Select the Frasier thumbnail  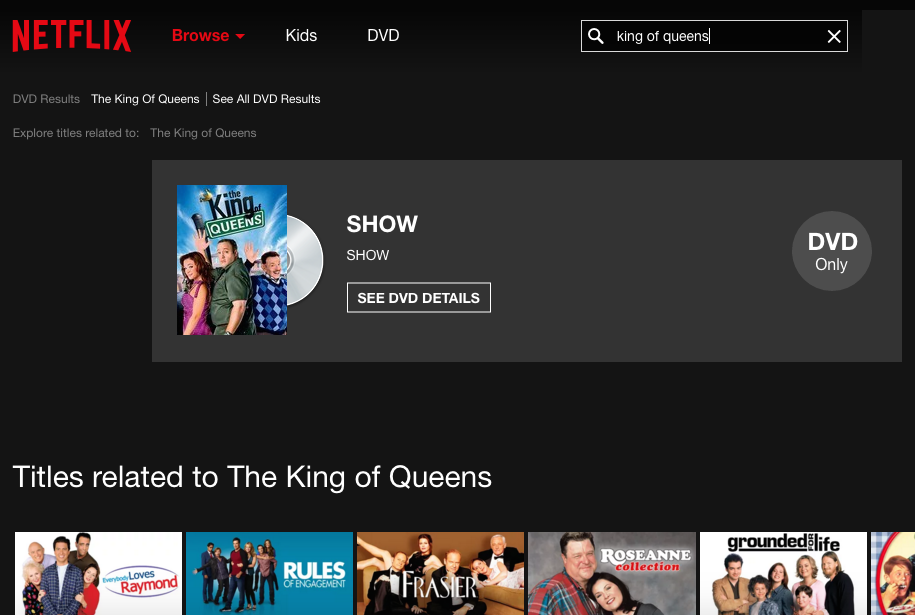(x=440, y=573)
